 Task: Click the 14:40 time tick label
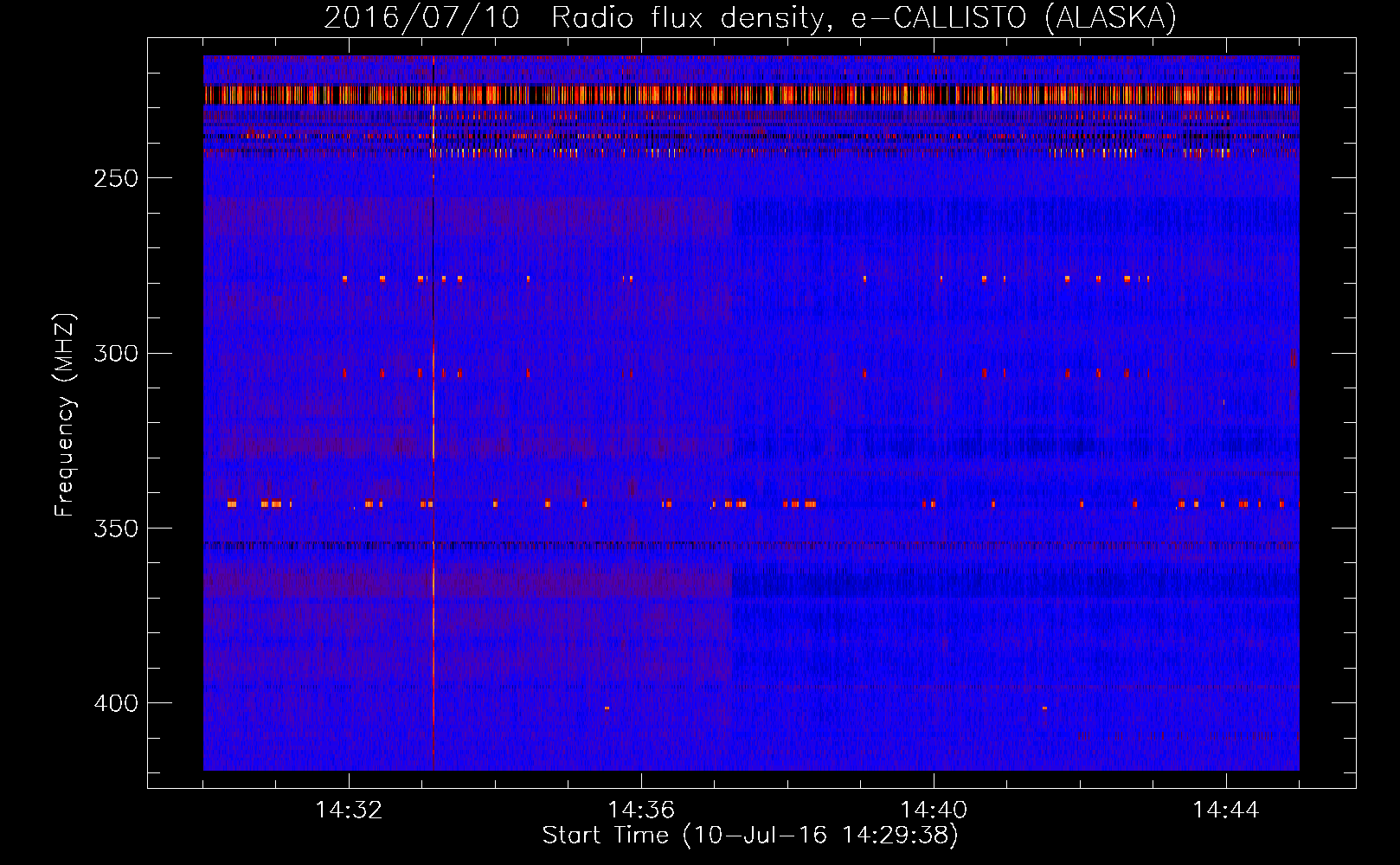coord(934,811)
